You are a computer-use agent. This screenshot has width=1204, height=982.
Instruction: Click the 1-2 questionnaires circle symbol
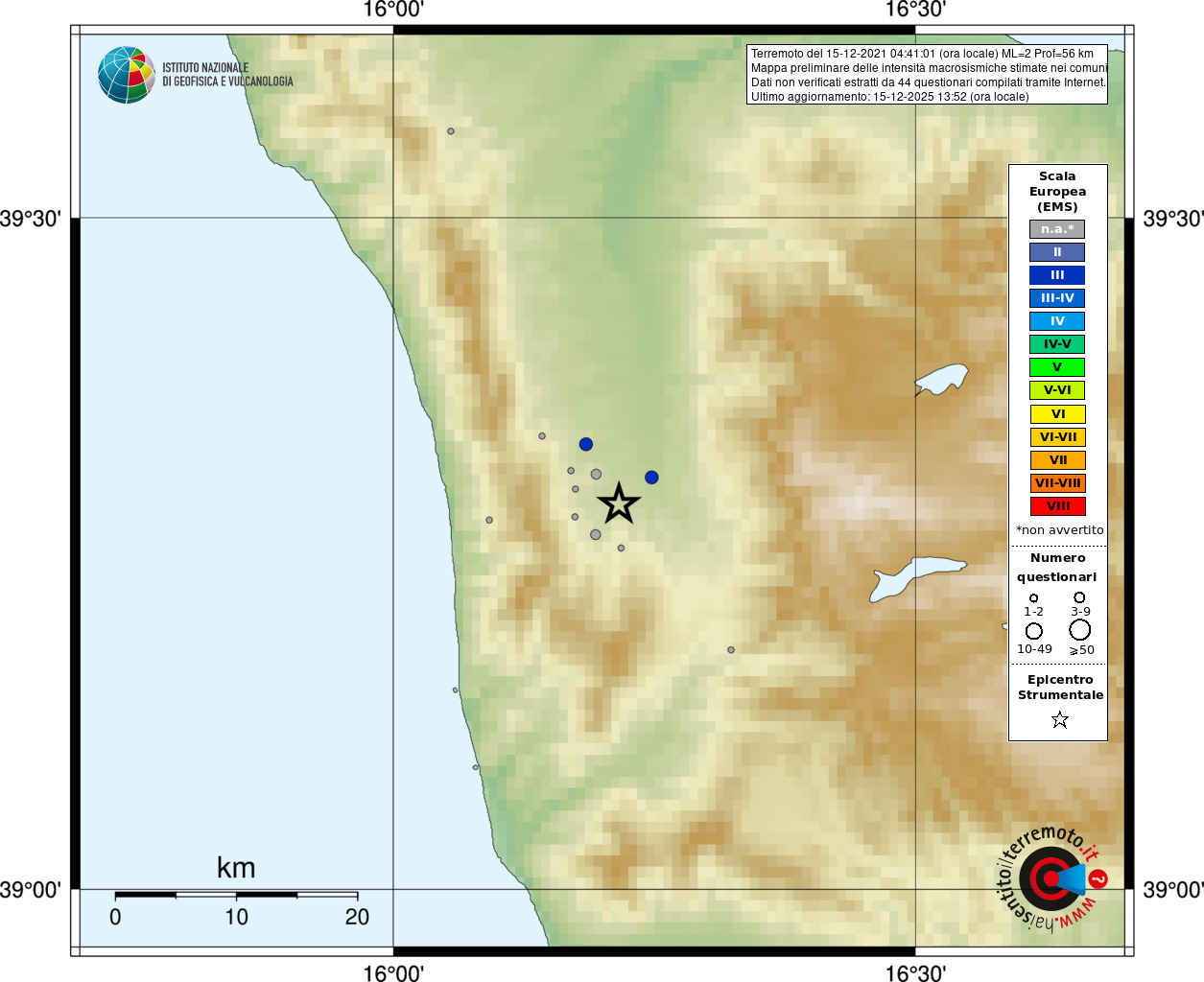1033,598
